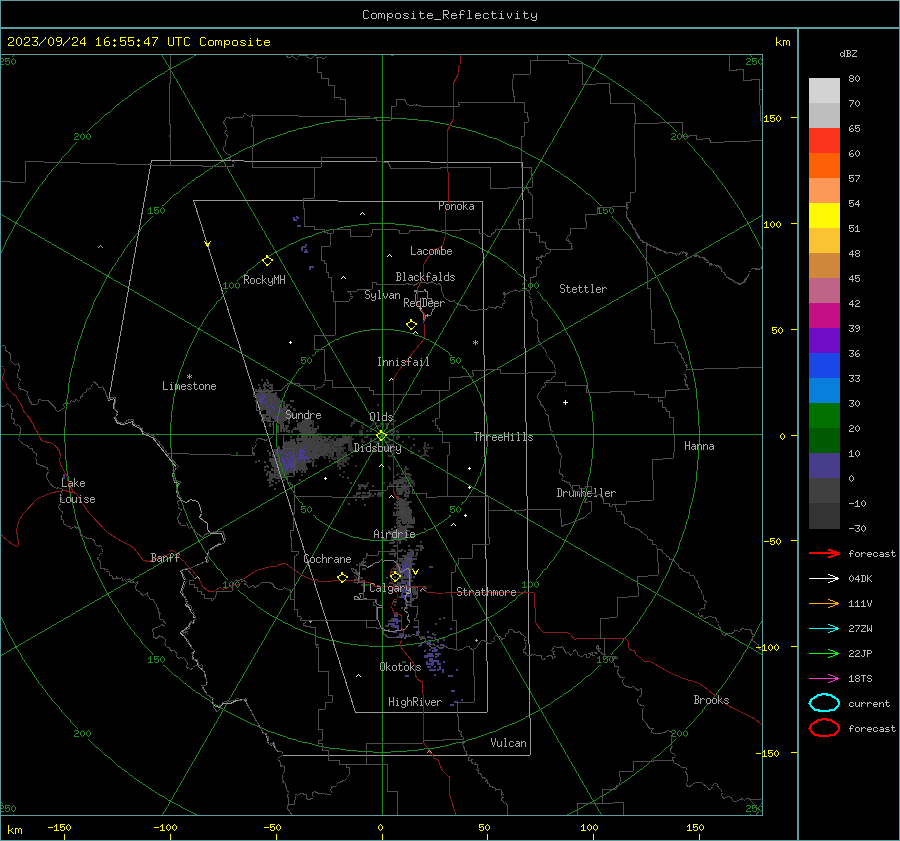Click the Okotoks town label
The image size is (900, 841).
coord(400,667)
